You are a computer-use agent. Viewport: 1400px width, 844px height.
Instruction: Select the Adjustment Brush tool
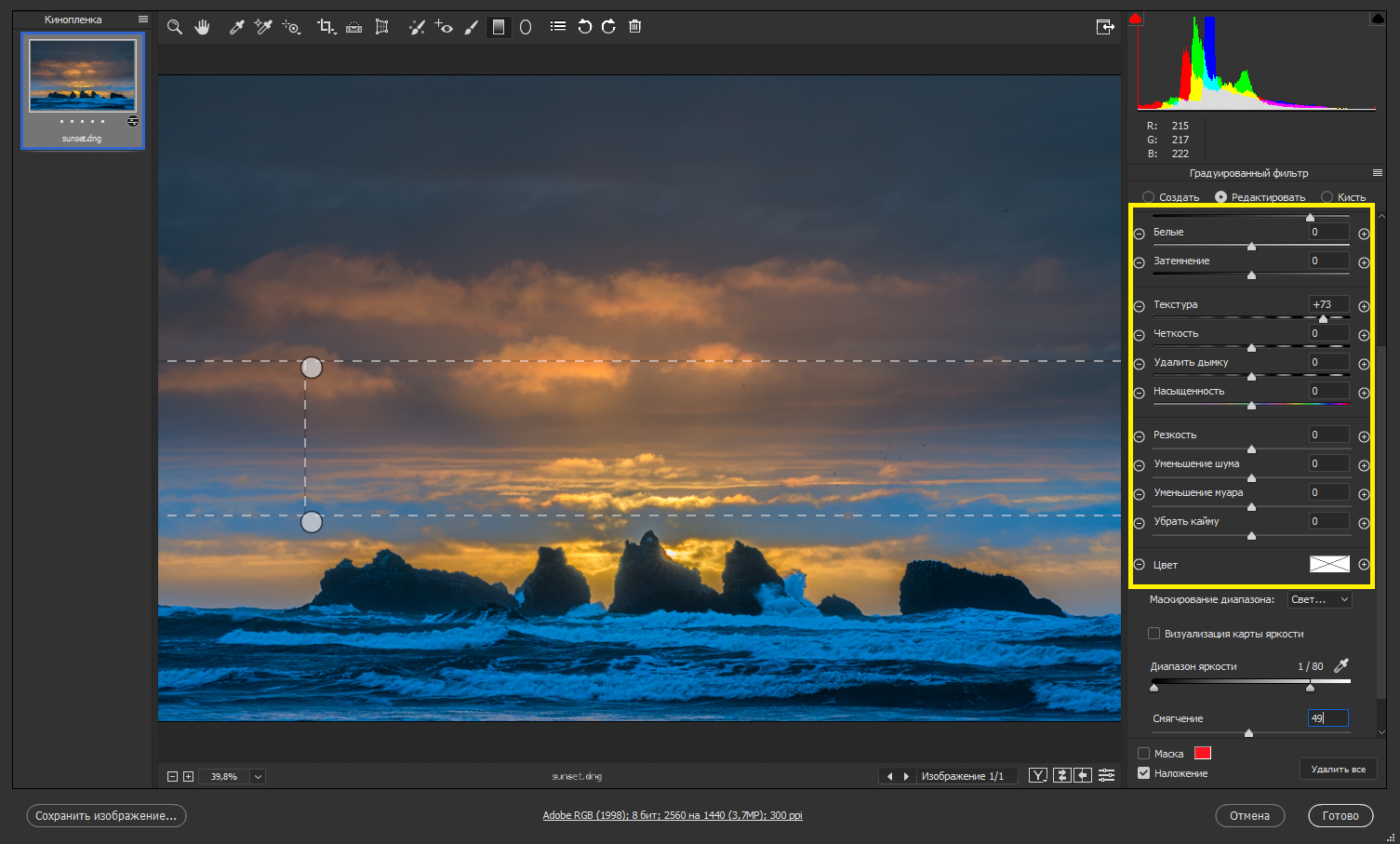coord(471,27)
